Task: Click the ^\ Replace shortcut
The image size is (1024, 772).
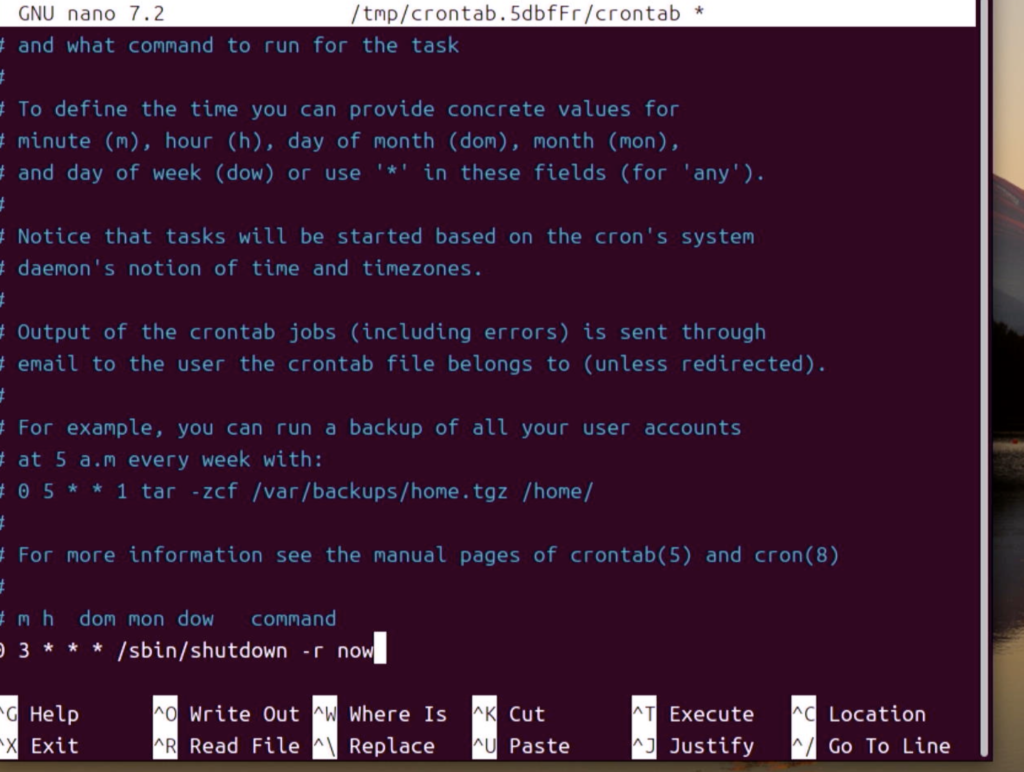Action: [x=374, y=746]
